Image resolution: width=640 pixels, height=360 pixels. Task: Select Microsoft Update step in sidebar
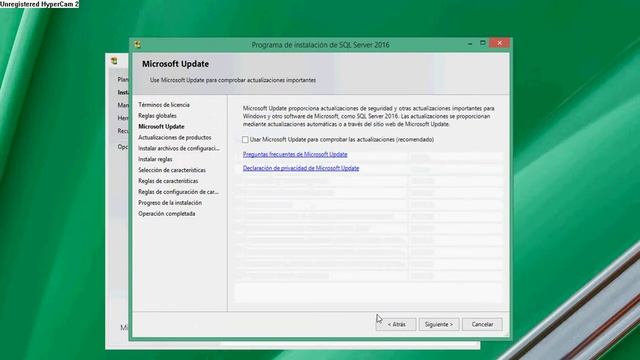coord(161,127)
